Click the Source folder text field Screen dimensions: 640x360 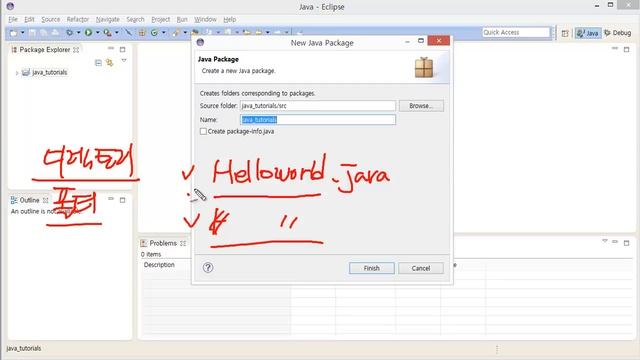pos(318,106)
